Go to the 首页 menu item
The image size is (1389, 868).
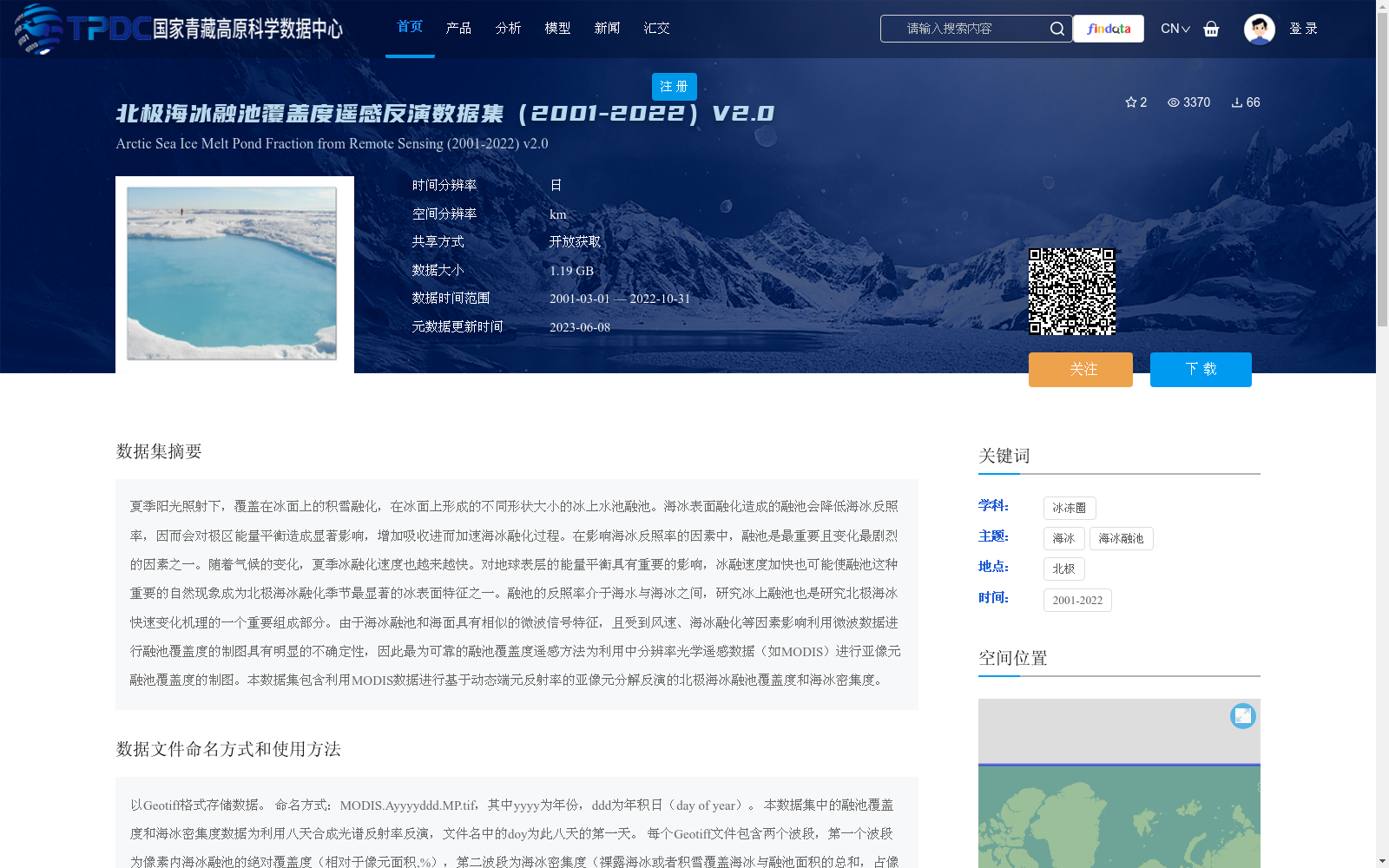(x=410, y=27)
